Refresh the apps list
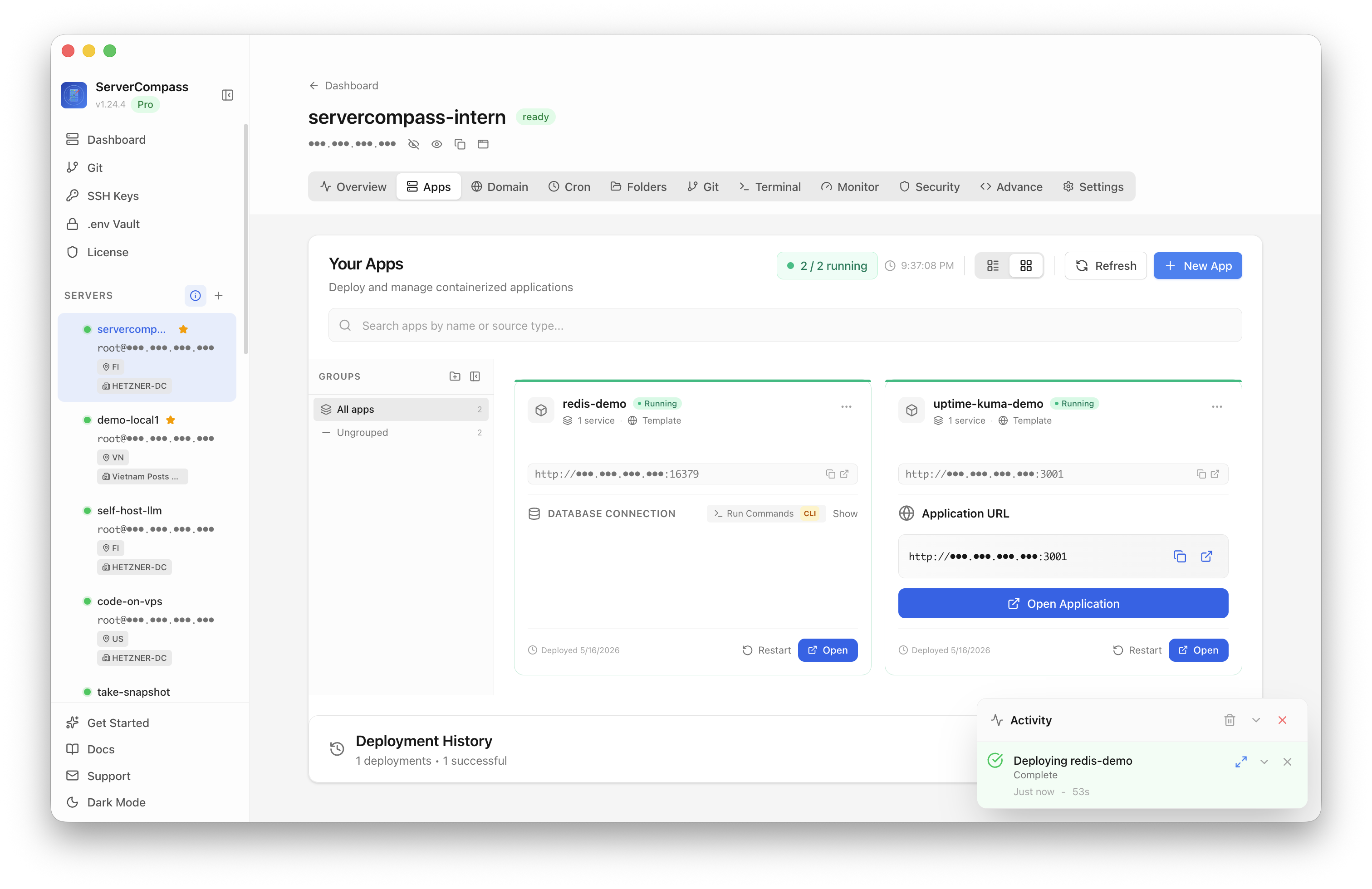Screen dimensions: 1372x889 coord(1106,266)
